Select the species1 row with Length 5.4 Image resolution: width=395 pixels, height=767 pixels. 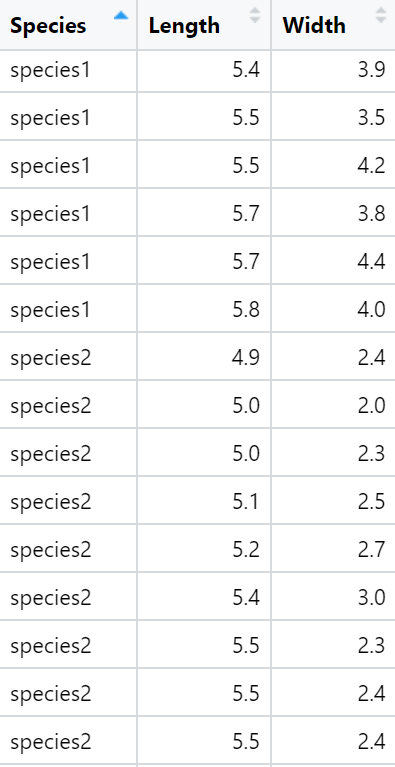point(198,70)
